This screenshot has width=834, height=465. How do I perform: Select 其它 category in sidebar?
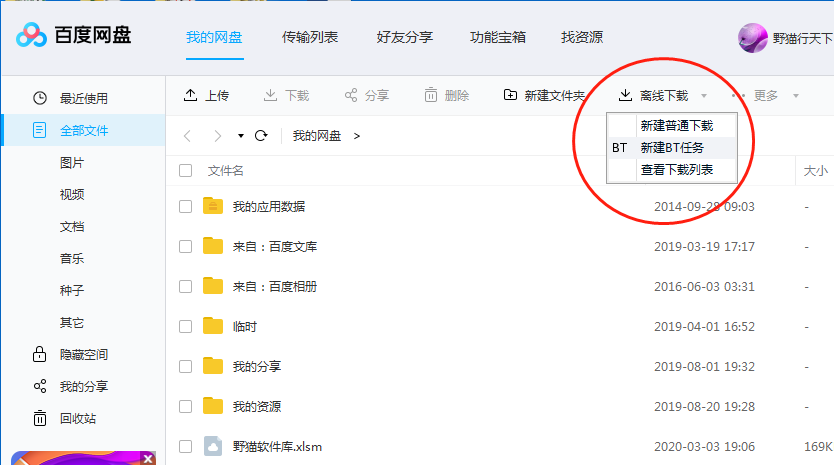72,322
